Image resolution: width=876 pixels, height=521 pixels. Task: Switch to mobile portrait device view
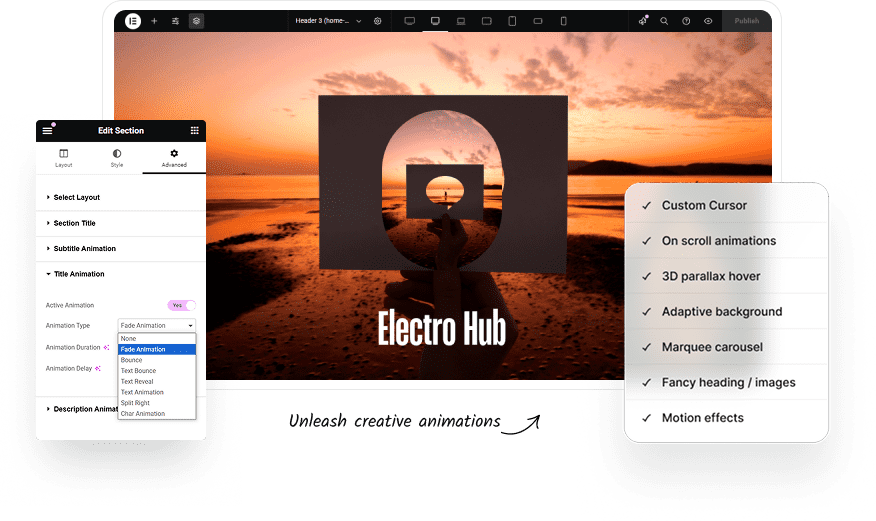[x=563, y=20]
